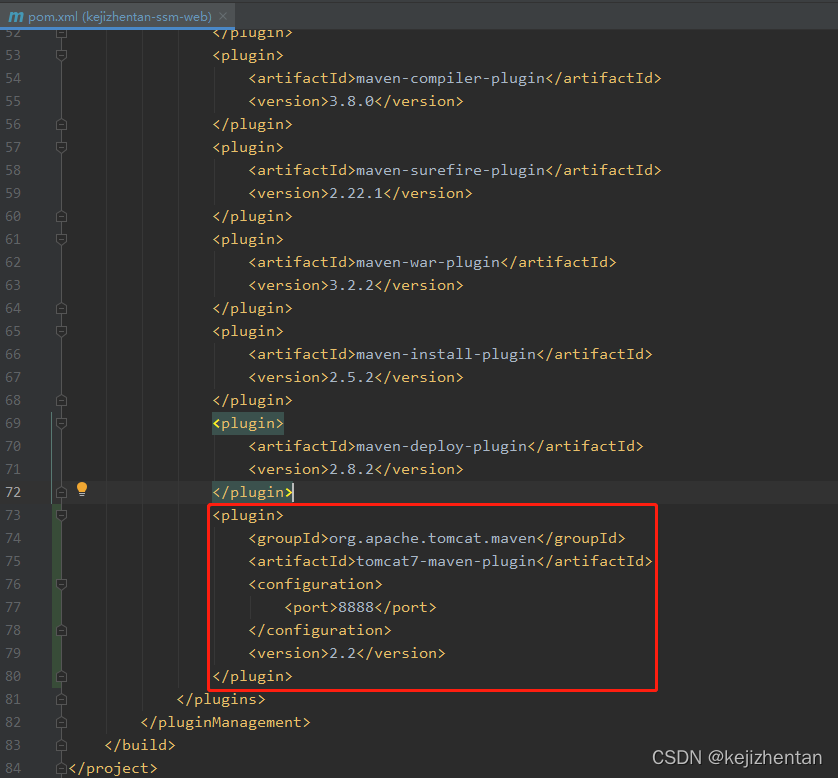Fold pluginManagement at its line 82 end marker
The height and width of the screenshot is (778, 838).
tap(61, 722)
